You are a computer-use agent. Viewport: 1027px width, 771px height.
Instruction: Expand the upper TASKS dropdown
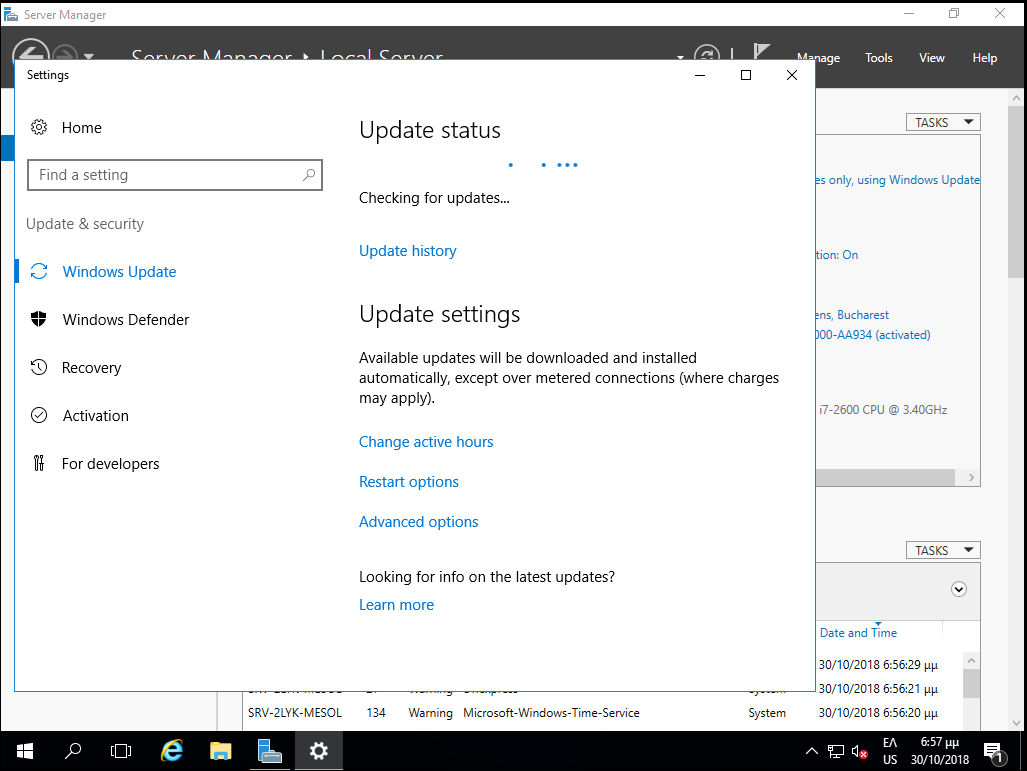click(942, 122)
